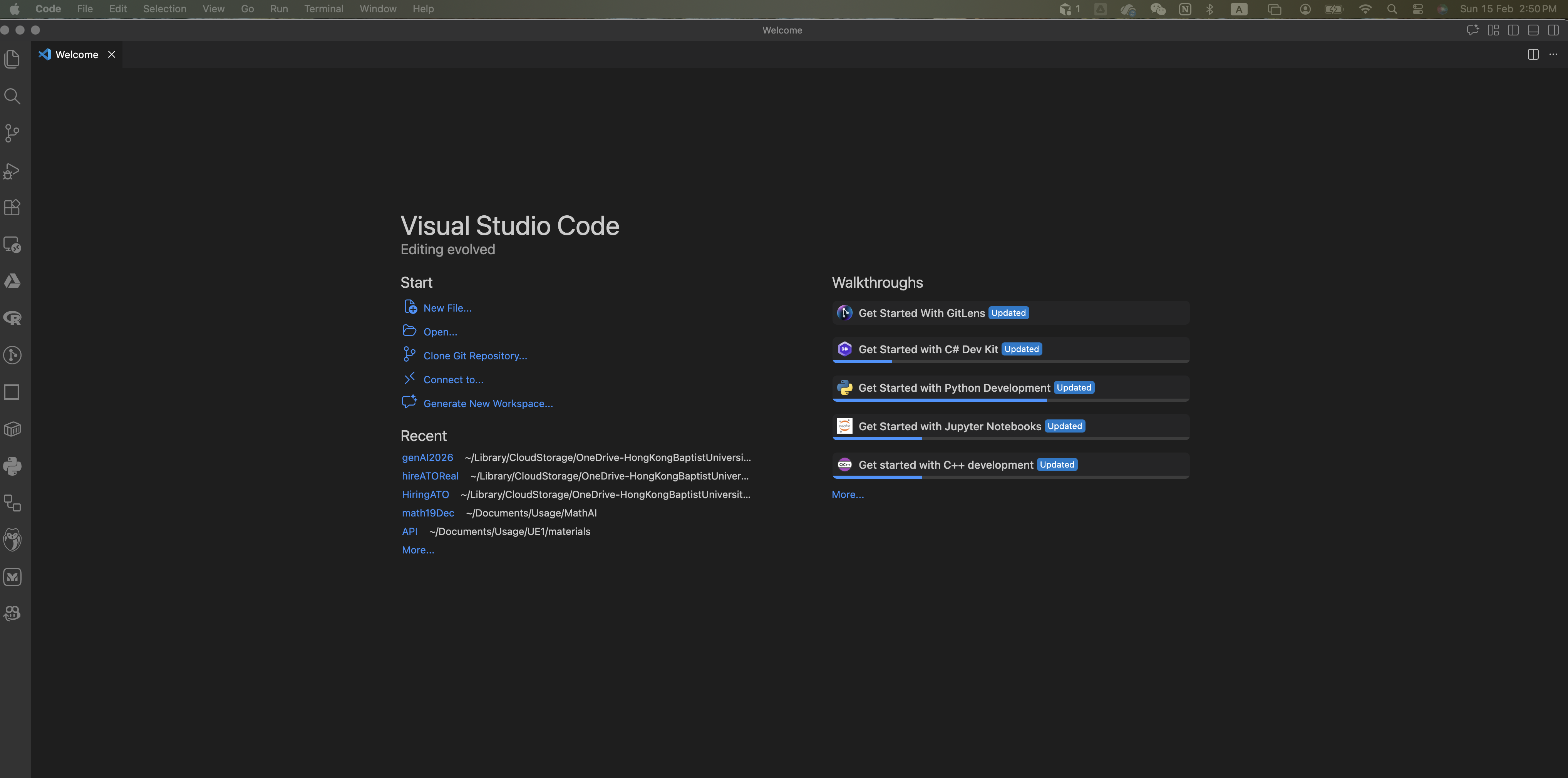Open the Remote Explorer view

click(12, 245)
